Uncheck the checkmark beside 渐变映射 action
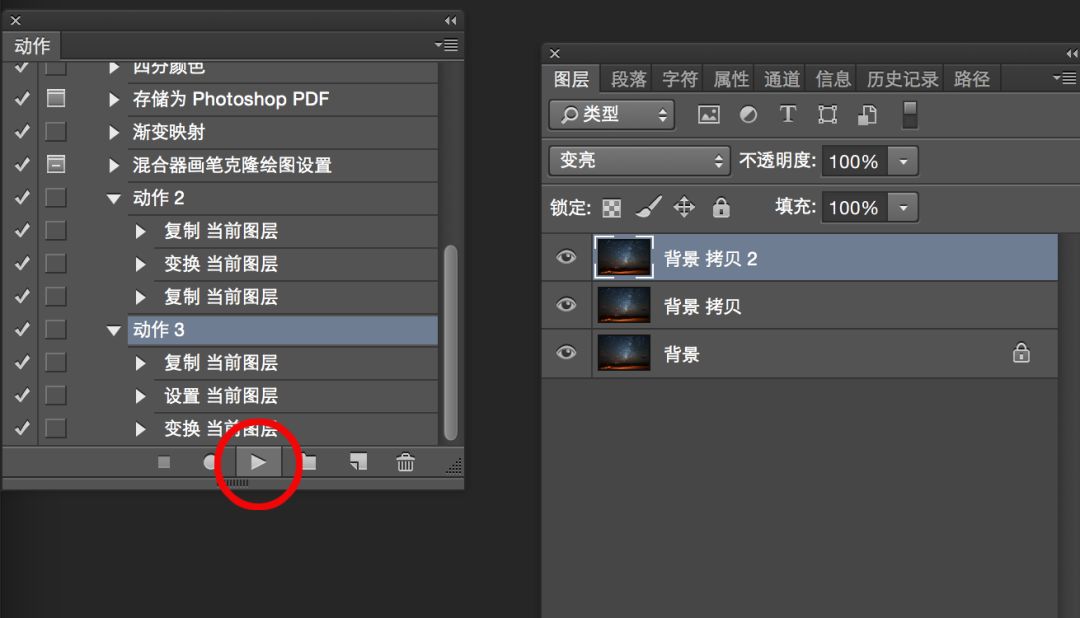Viewport: 1080px width, 618px height. [x=21, y=131]
